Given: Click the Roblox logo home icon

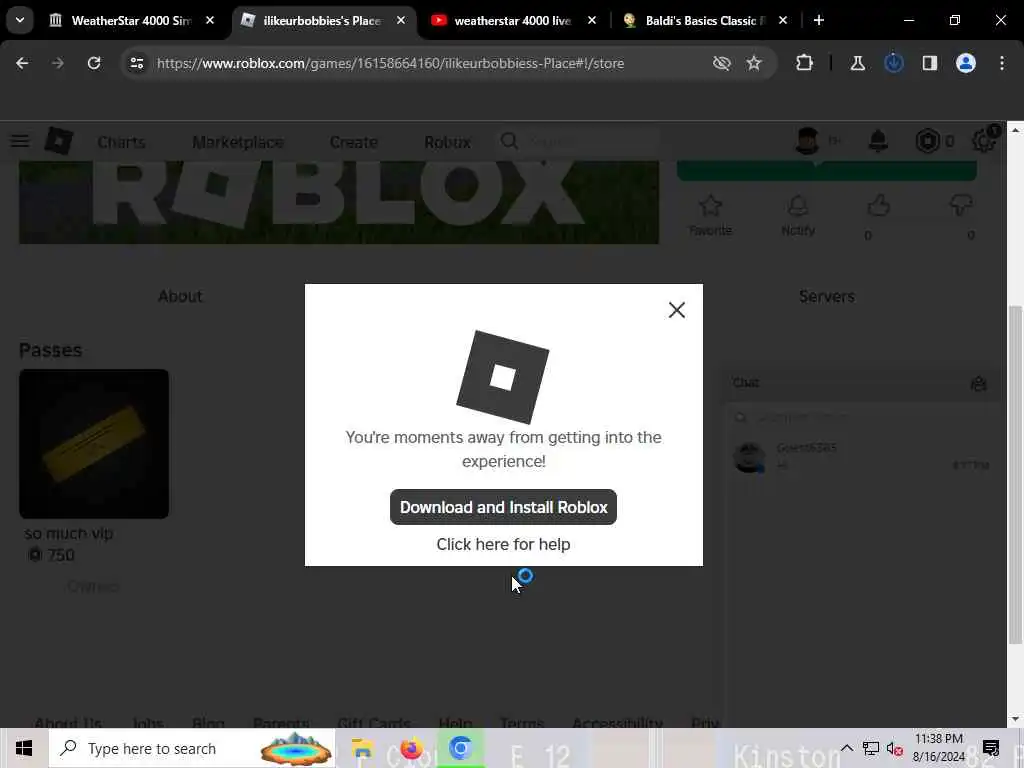Looking at the screenshot, I should pyautogui.click(x=59, y=141).
